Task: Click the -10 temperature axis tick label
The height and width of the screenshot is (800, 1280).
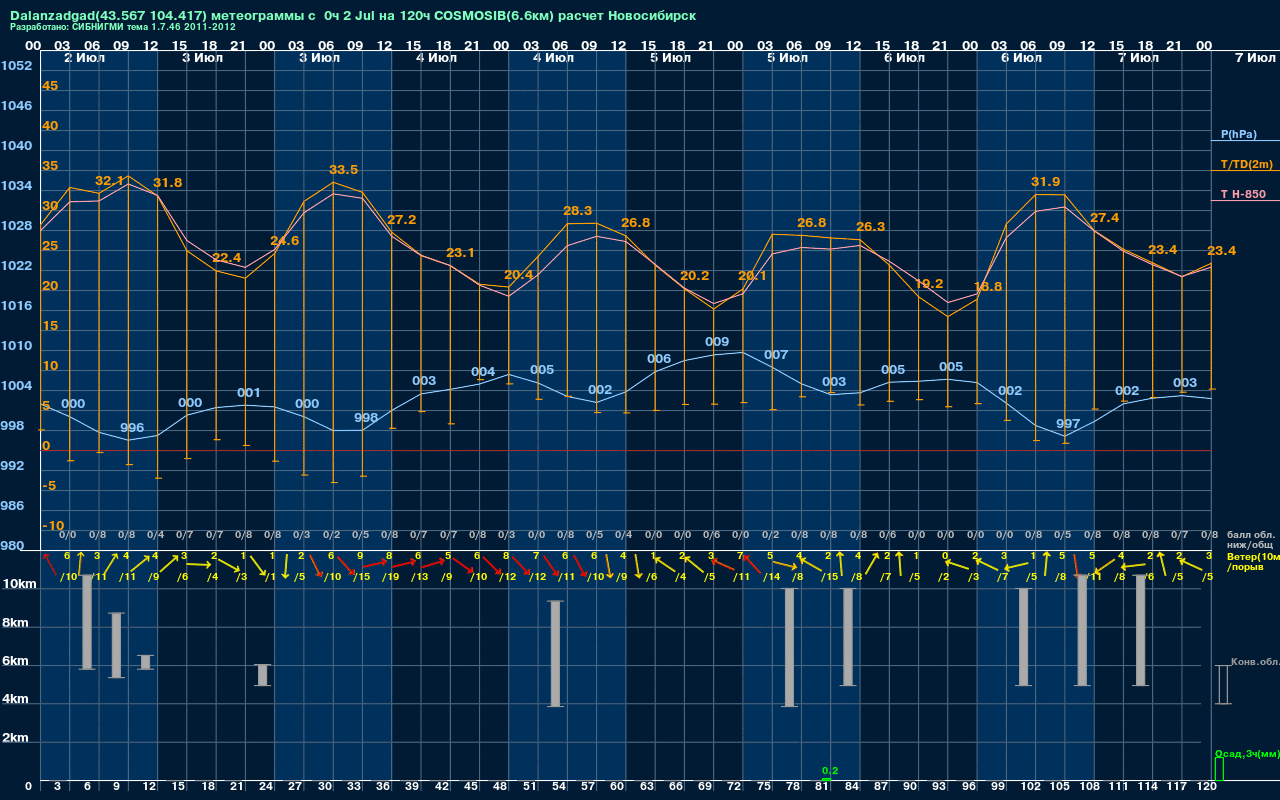Action: point(53,526)
